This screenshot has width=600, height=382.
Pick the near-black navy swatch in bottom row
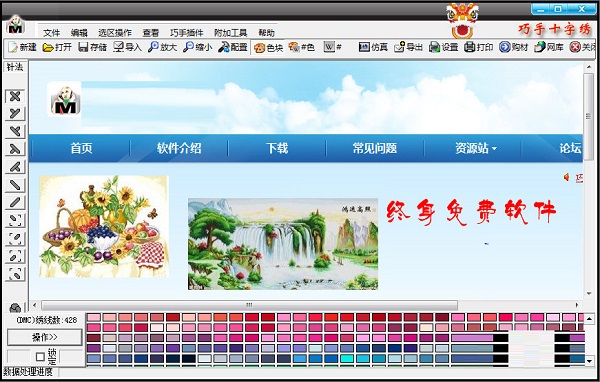pos(189,359)
